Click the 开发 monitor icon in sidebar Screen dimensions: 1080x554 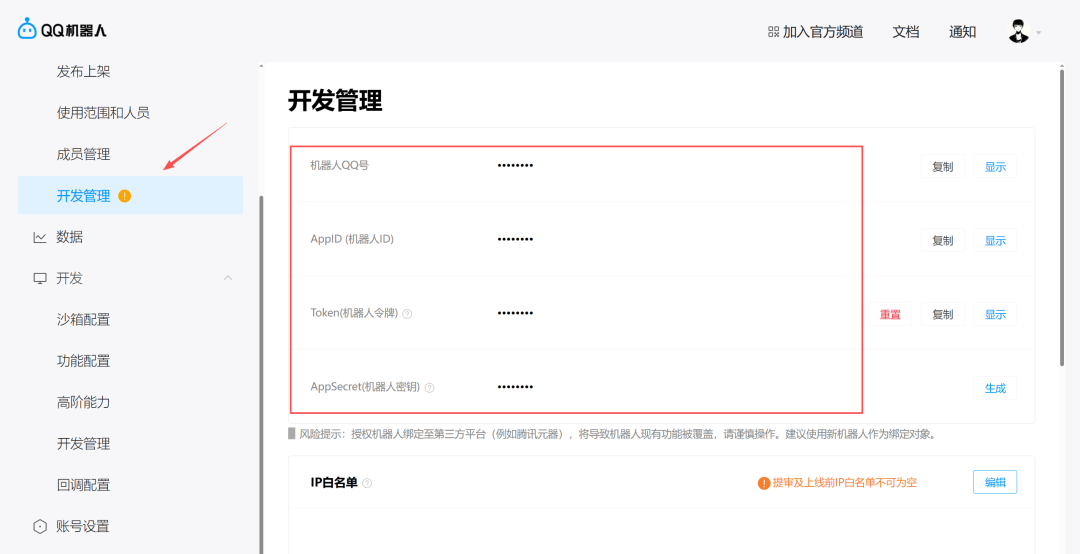pos(40,278)
